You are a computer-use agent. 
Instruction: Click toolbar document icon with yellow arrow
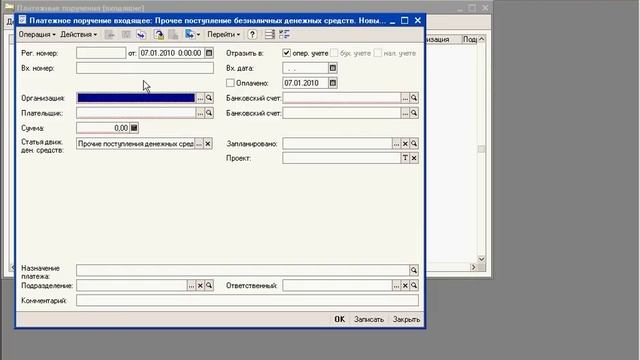[159, 35]
